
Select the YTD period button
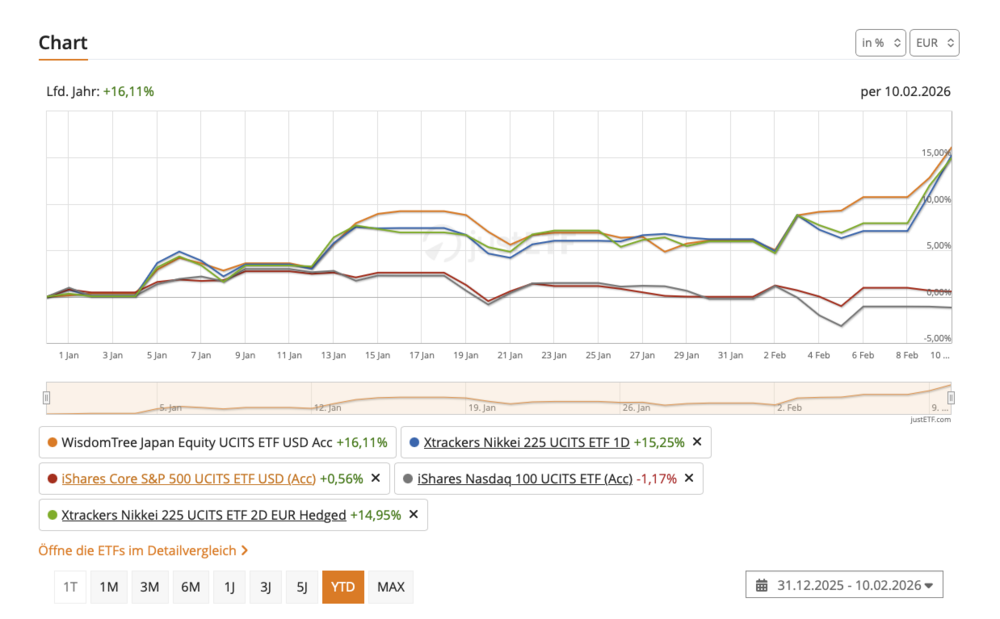(343, 587)
